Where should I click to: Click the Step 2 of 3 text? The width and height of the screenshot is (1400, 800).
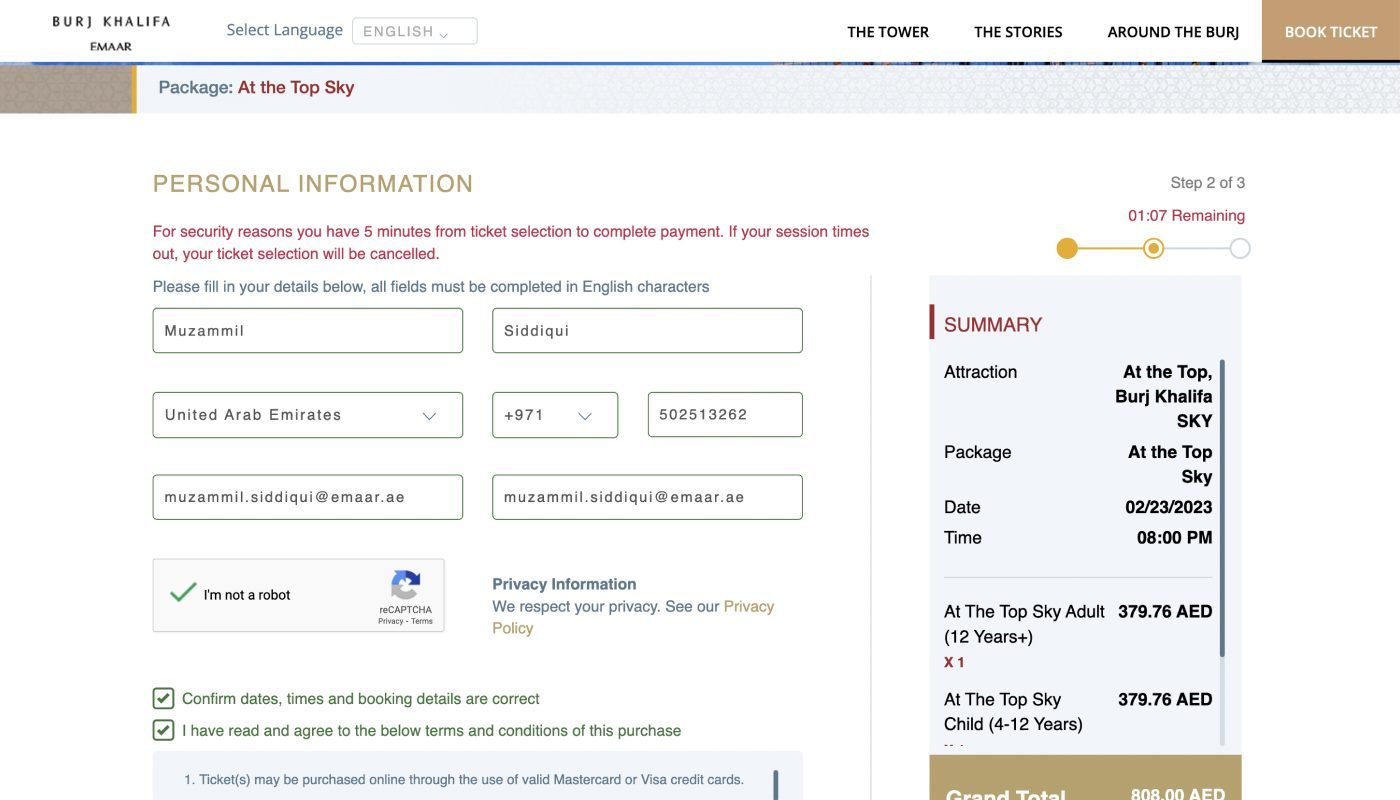click(1207, 183)
